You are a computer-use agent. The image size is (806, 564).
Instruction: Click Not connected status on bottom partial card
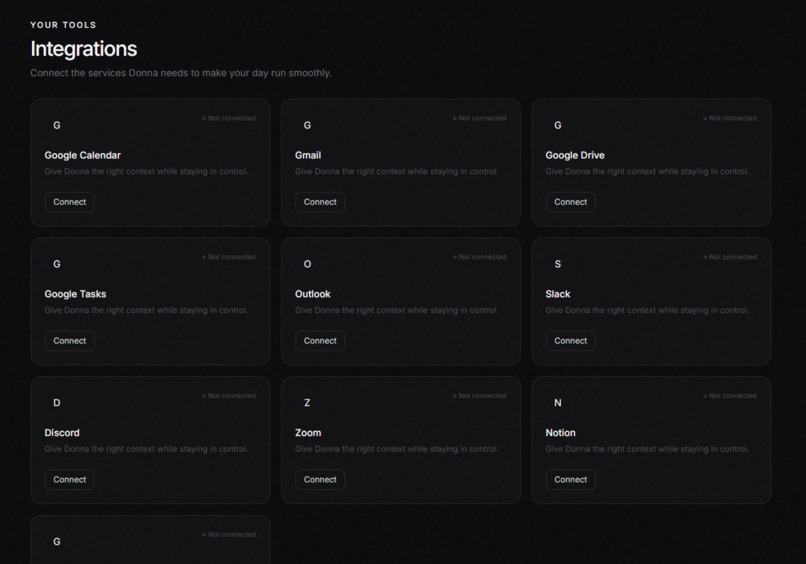point(229,535)
